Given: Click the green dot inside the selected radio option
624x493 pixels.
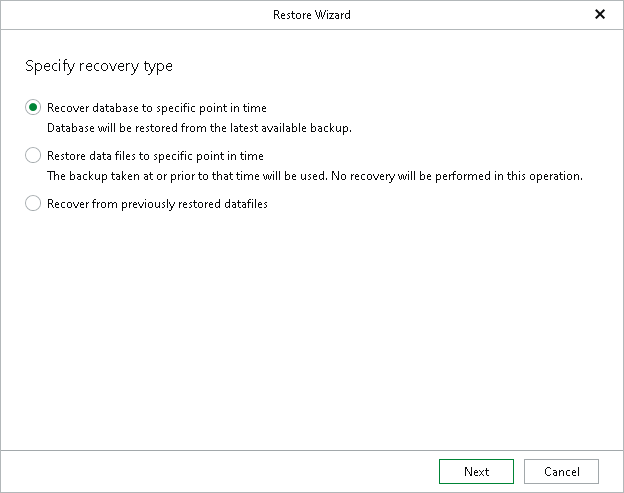Looking at the screenshot, I should 33,107.
